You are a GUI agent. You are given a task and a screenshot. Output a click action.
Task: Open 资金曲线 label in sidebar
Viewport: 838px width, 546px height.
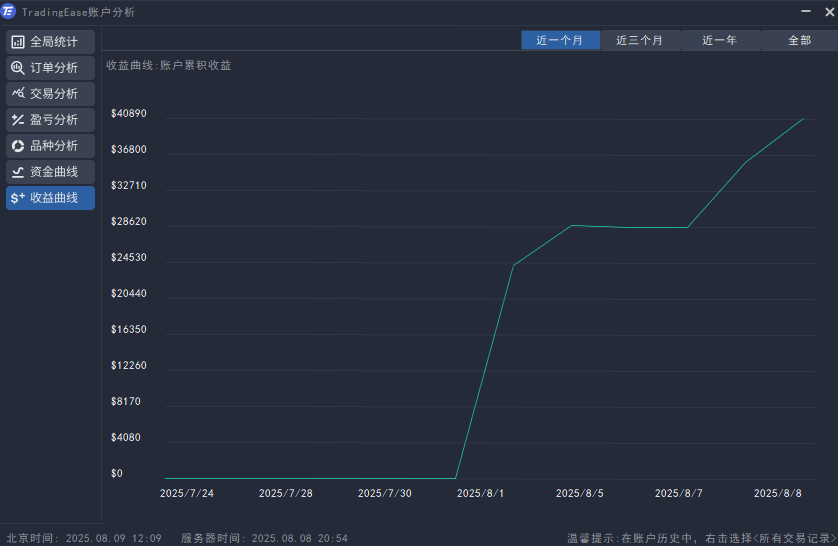click(54, 172)
